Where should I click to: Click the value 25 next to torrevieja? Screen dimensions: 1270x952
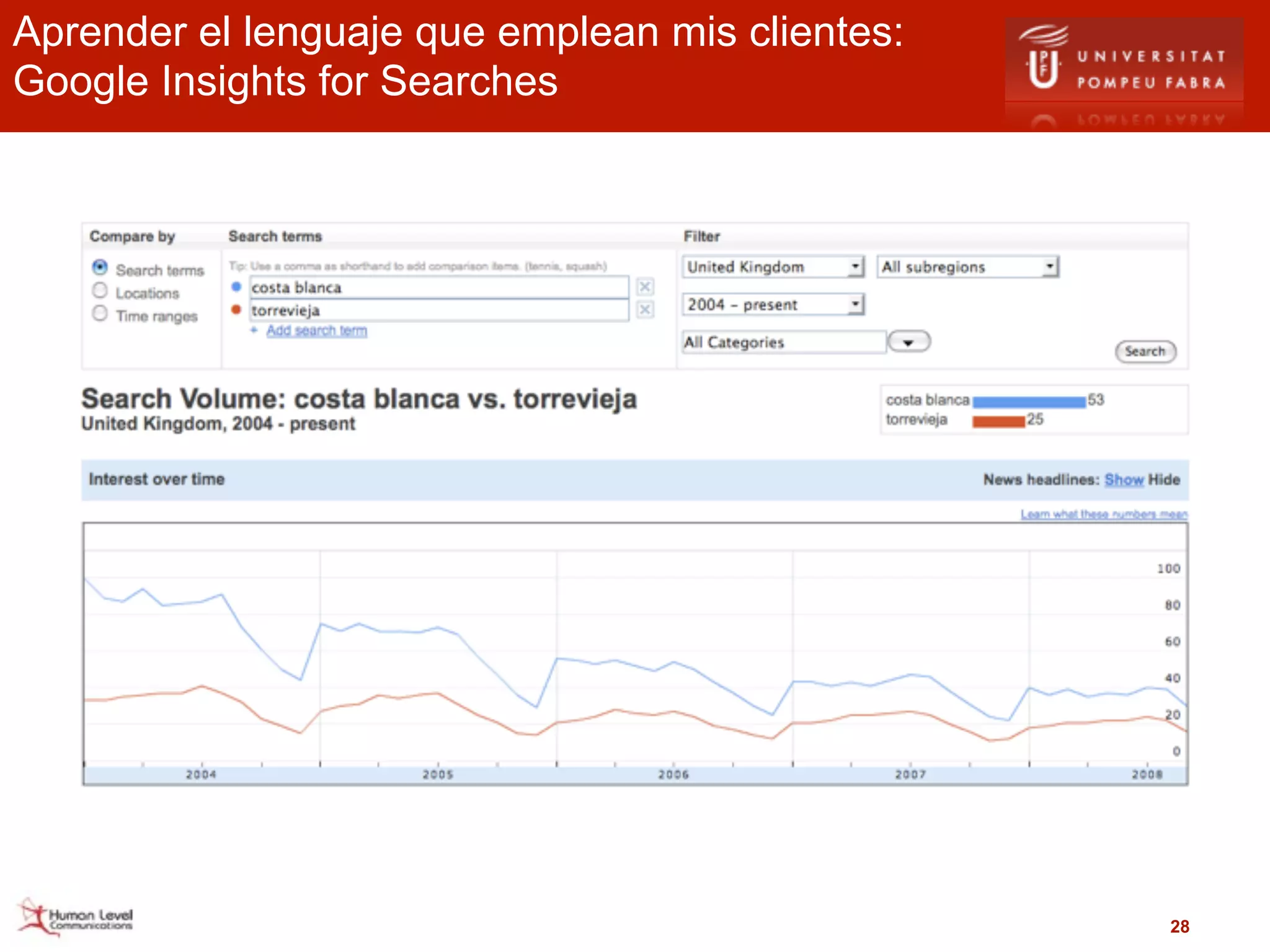(1035, 420)
